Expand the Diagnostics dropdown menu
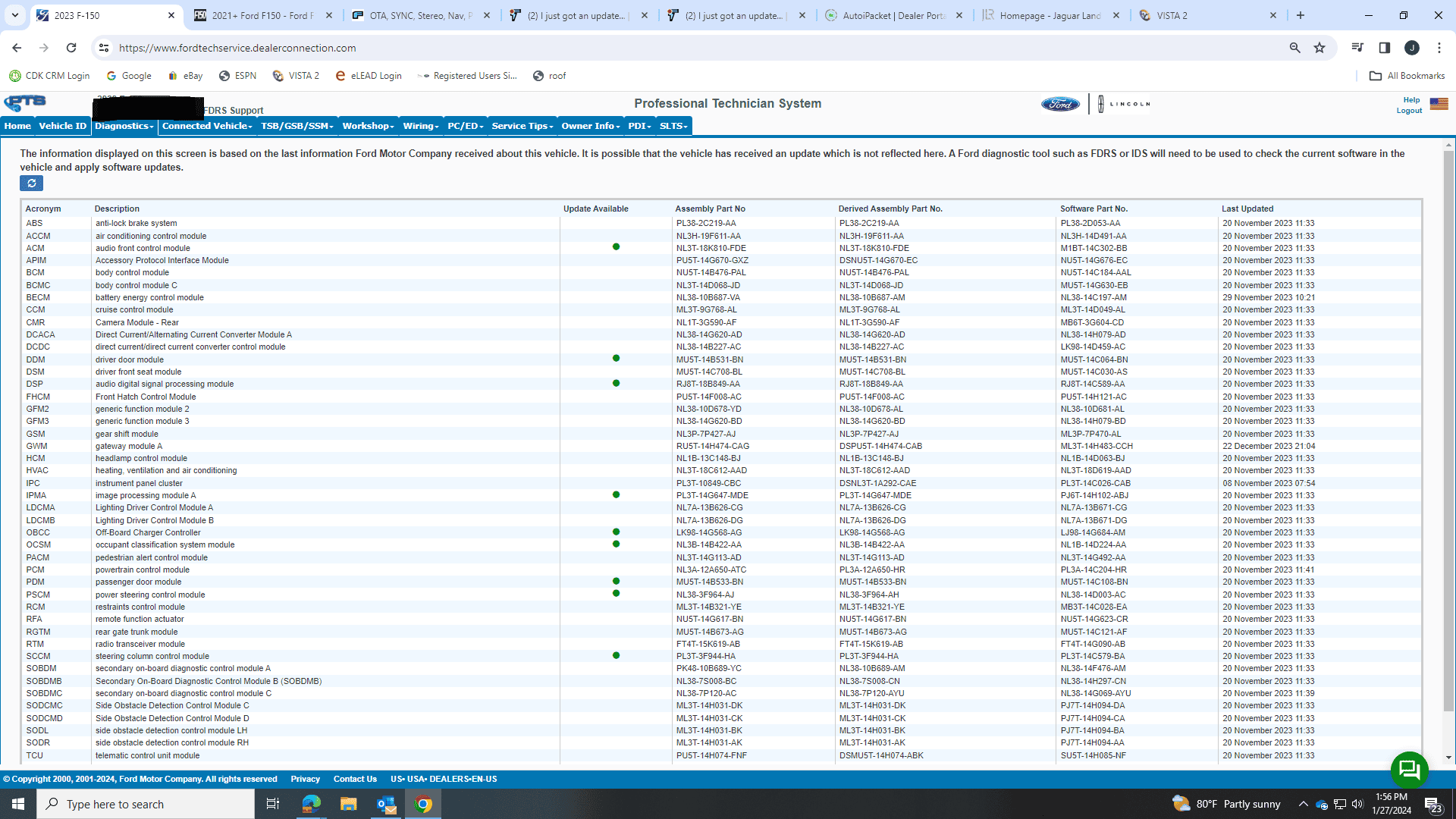Viewport: 1456px width, 819px height. (x=124, y=126)
